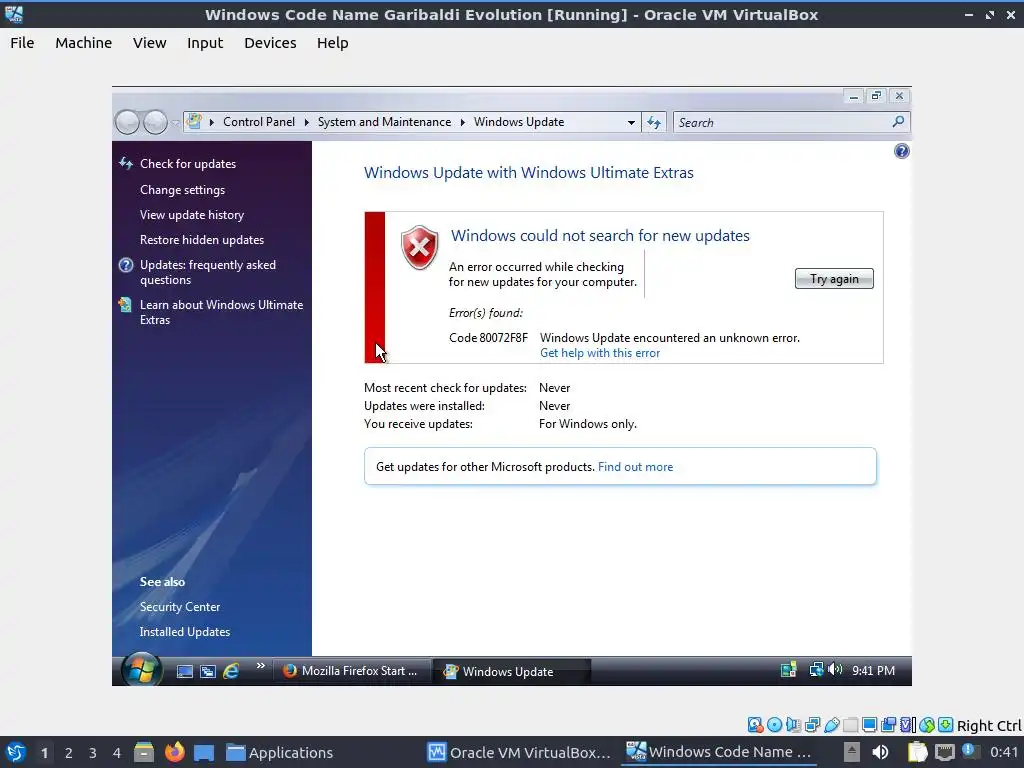Click VirtualBox CPU virtualization status icon
This screenshot has width=1024, height=768.
pyautogui.click(x=908, y=725)
